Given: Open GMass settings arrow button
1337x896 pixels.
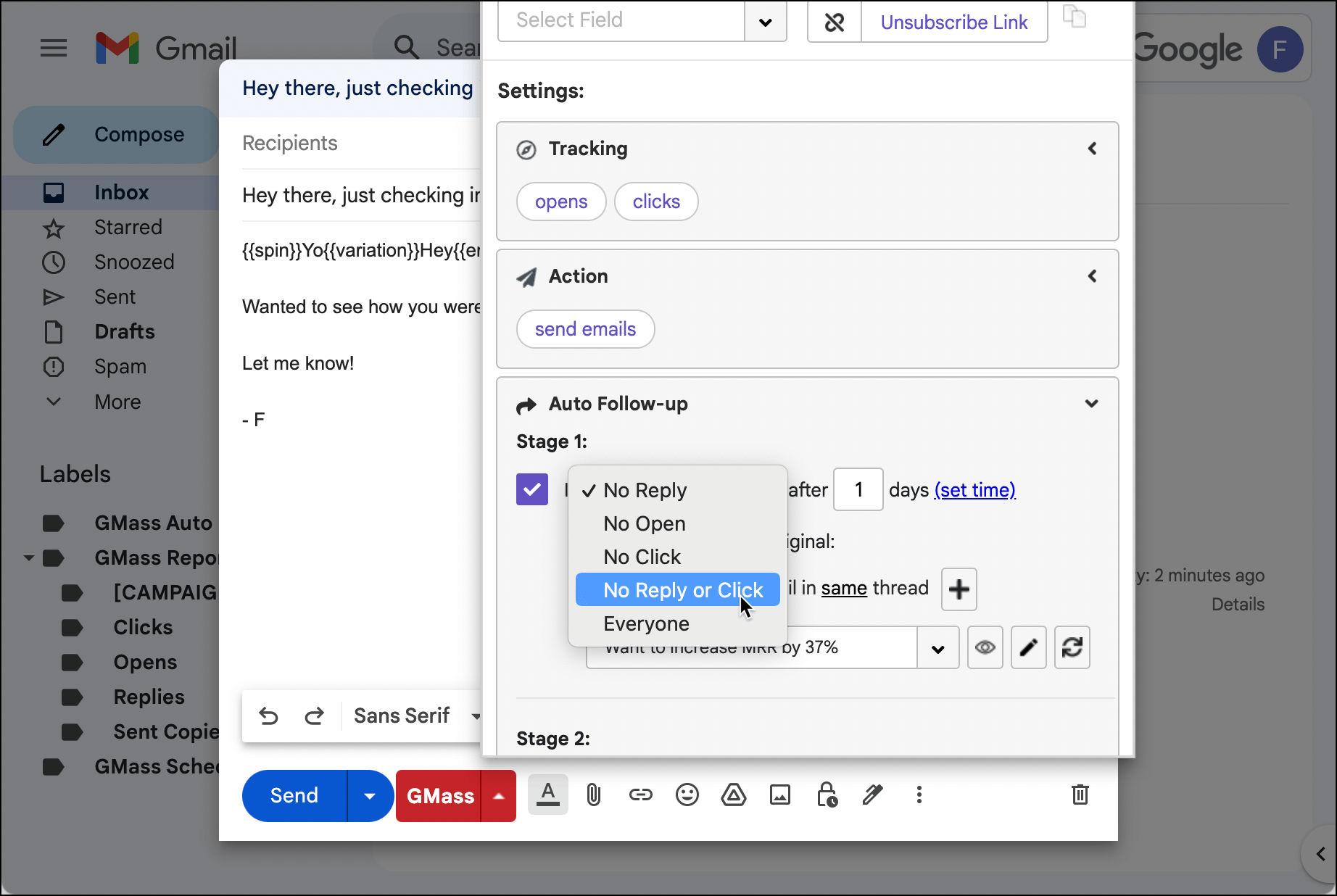Looking at the screenshot, I should pos(499,796).
